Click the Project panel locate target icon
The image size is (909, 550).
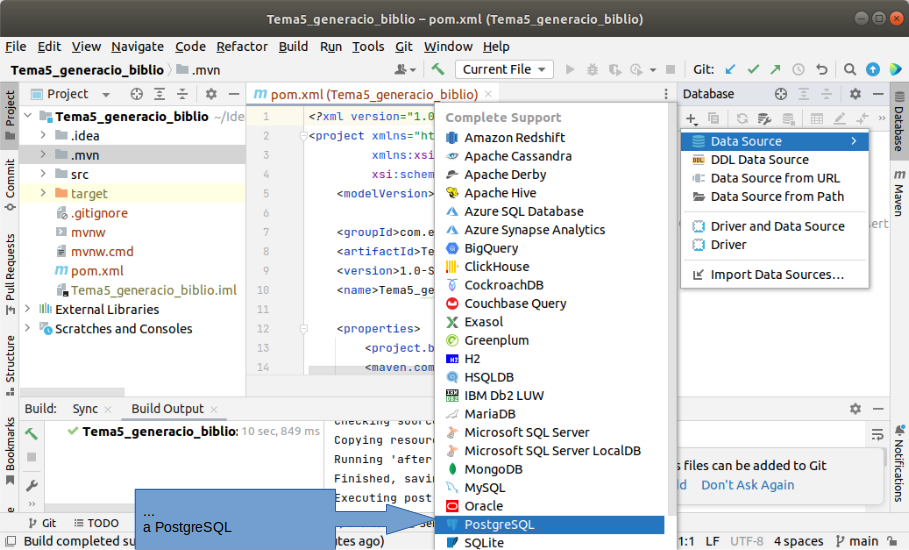[x=136, y=94]
